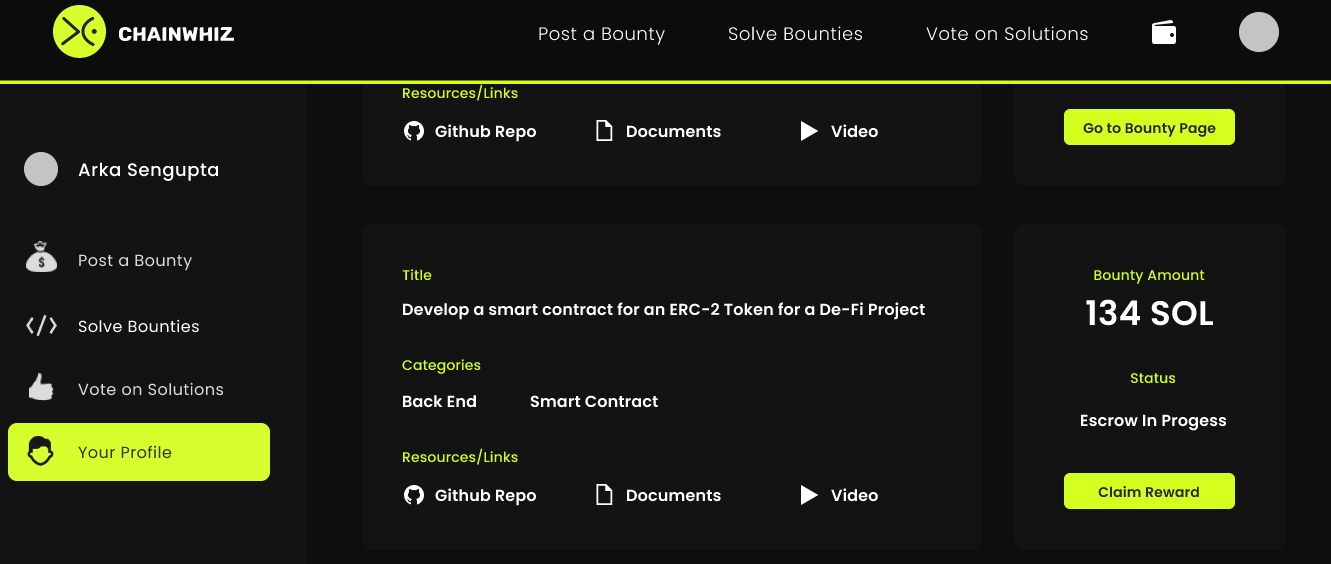Click the Claim Reward button
Image resolution: width=1331 pixels, height=564 pixels.
click(x=1149, y=491)
